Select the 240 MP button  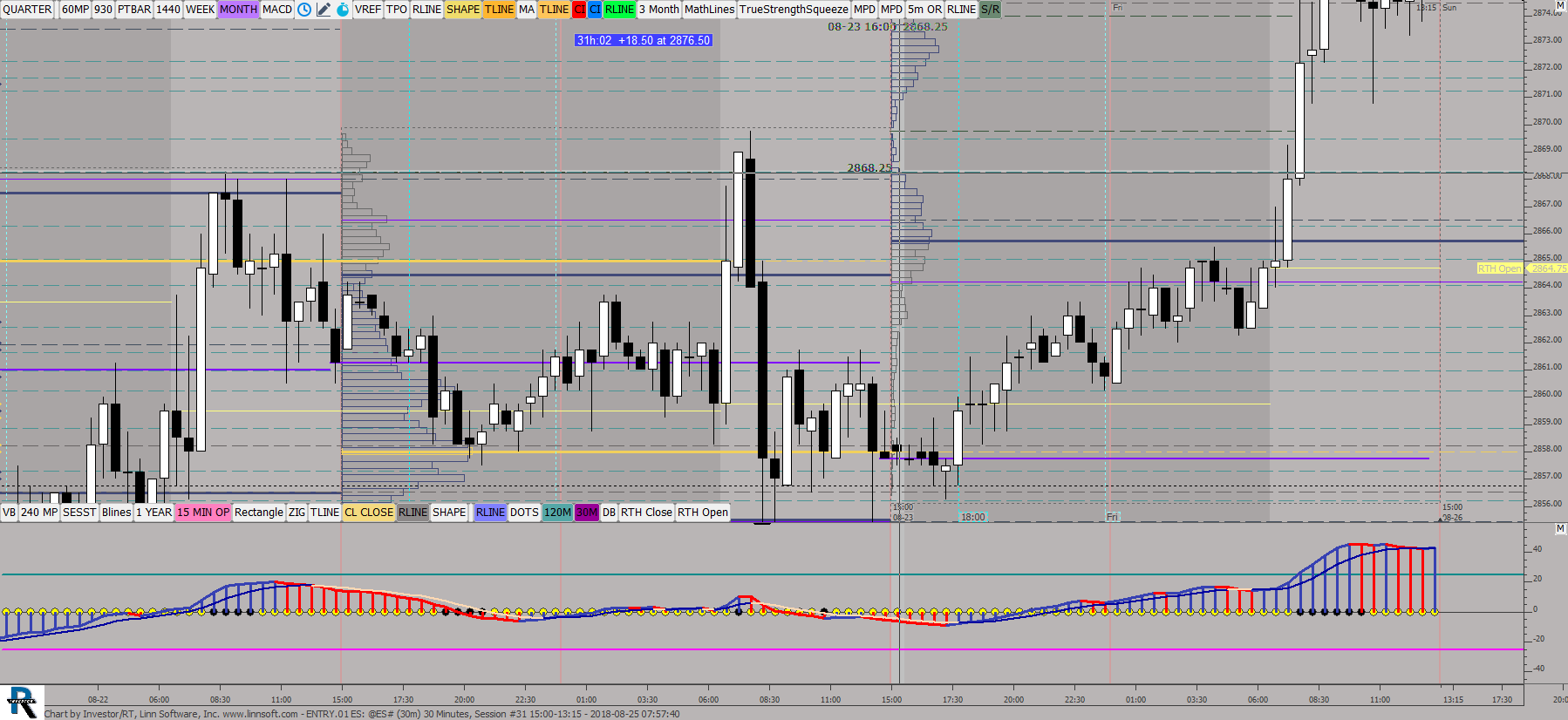[x=39, y=513]
